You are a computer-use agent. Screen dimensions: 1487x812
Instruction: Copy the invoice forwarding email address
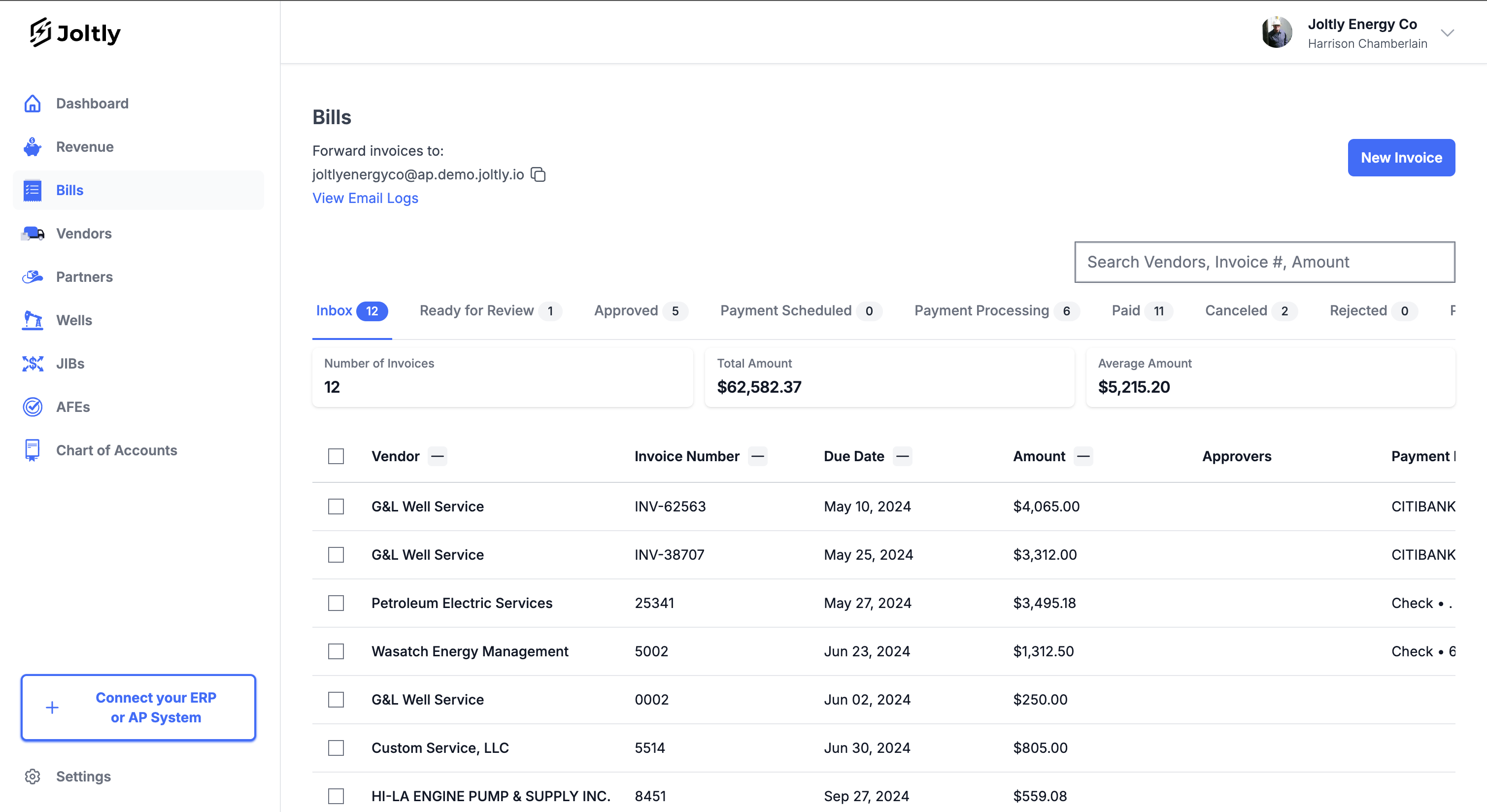pyautogui.click(x=538, y=174)
